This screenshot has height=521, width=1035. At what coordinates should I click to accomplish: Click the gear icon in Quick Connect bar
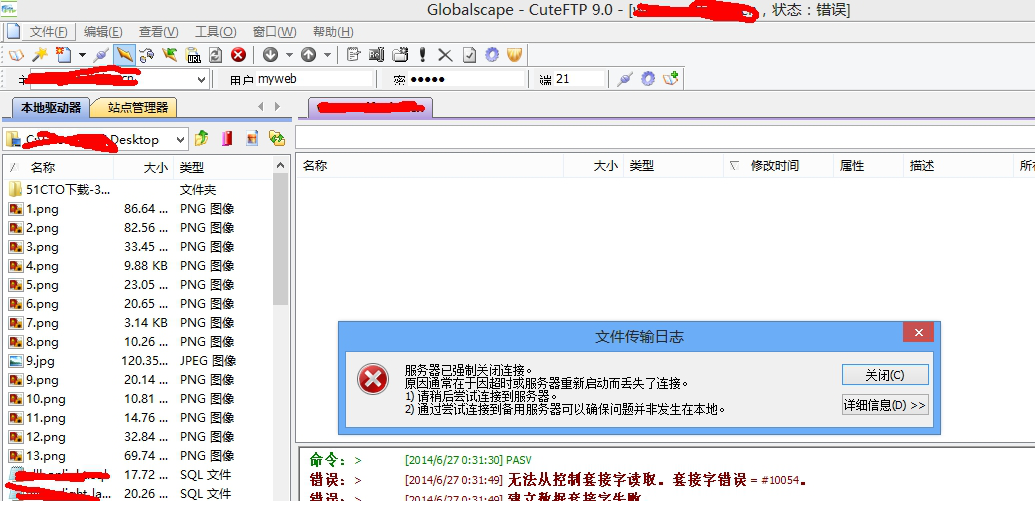648,79
